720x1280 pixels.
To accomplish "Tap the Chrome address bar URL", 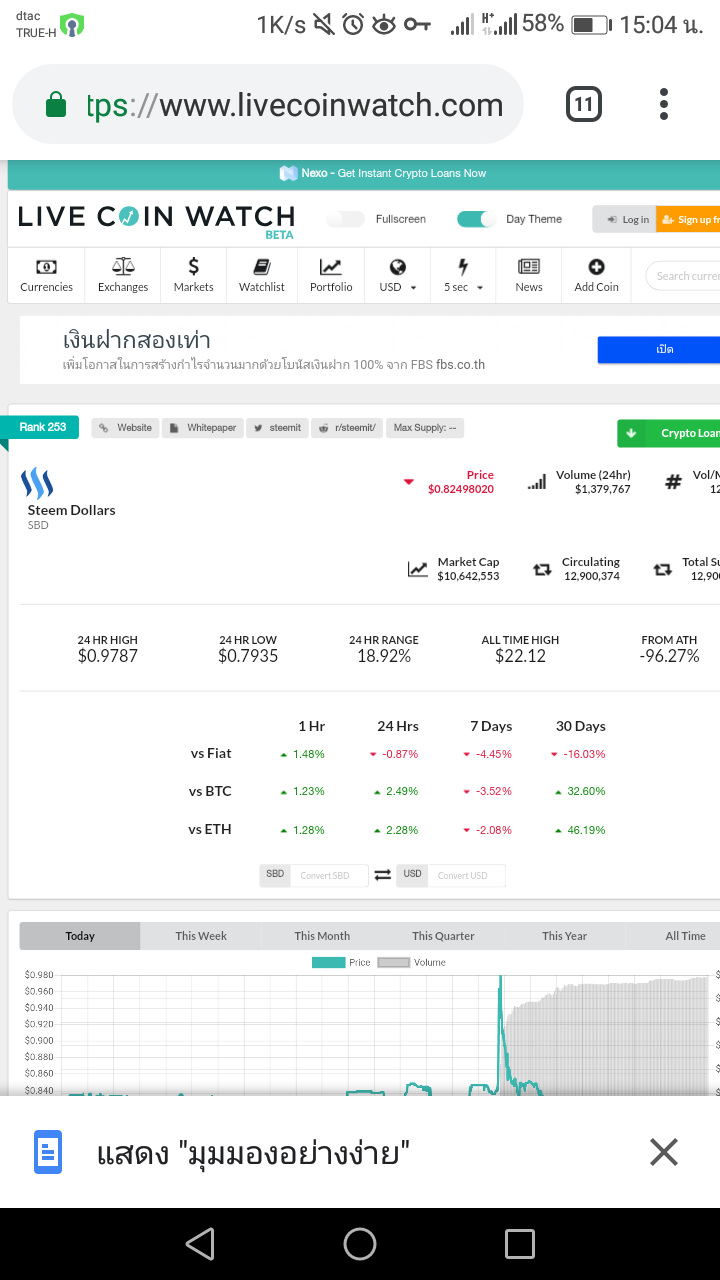I will (x=295, y=105).
